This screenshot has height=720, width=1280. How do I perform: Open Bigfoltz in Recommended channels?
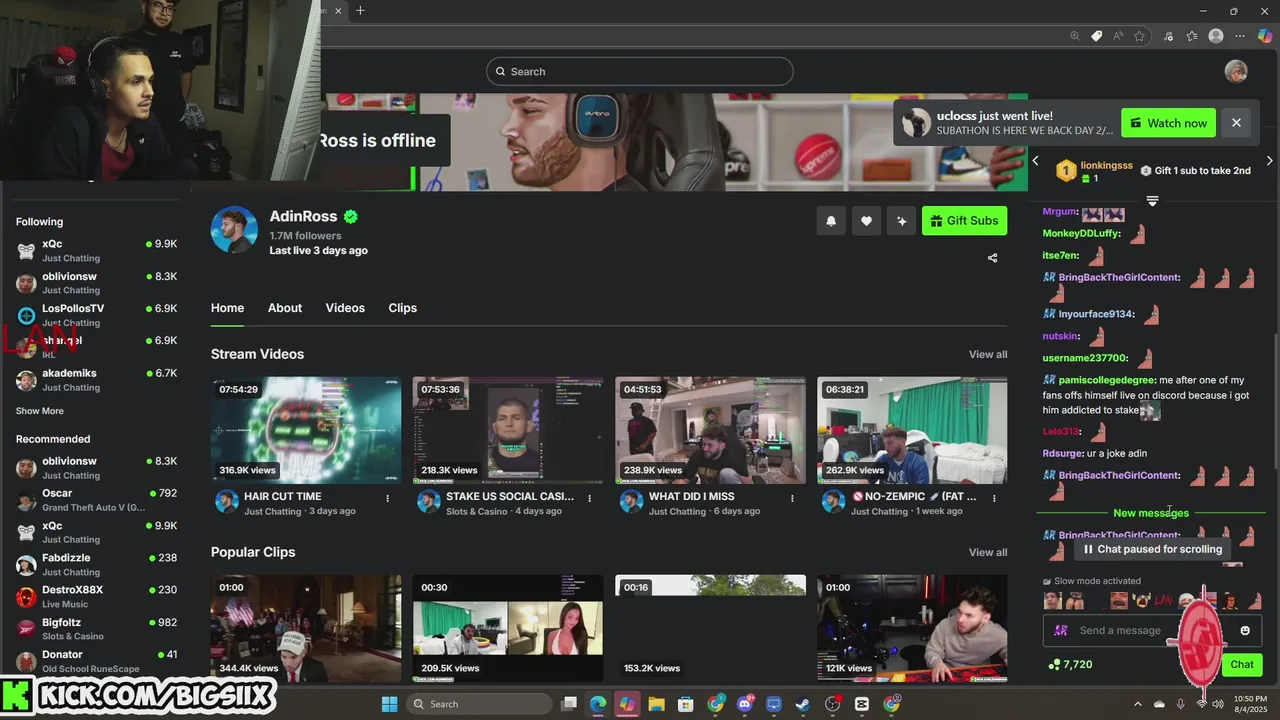coord(96,629)
